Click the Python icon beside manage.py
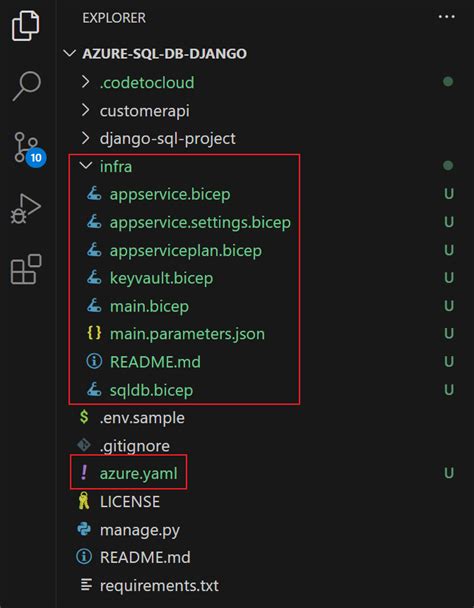 (x=84, y=529)
